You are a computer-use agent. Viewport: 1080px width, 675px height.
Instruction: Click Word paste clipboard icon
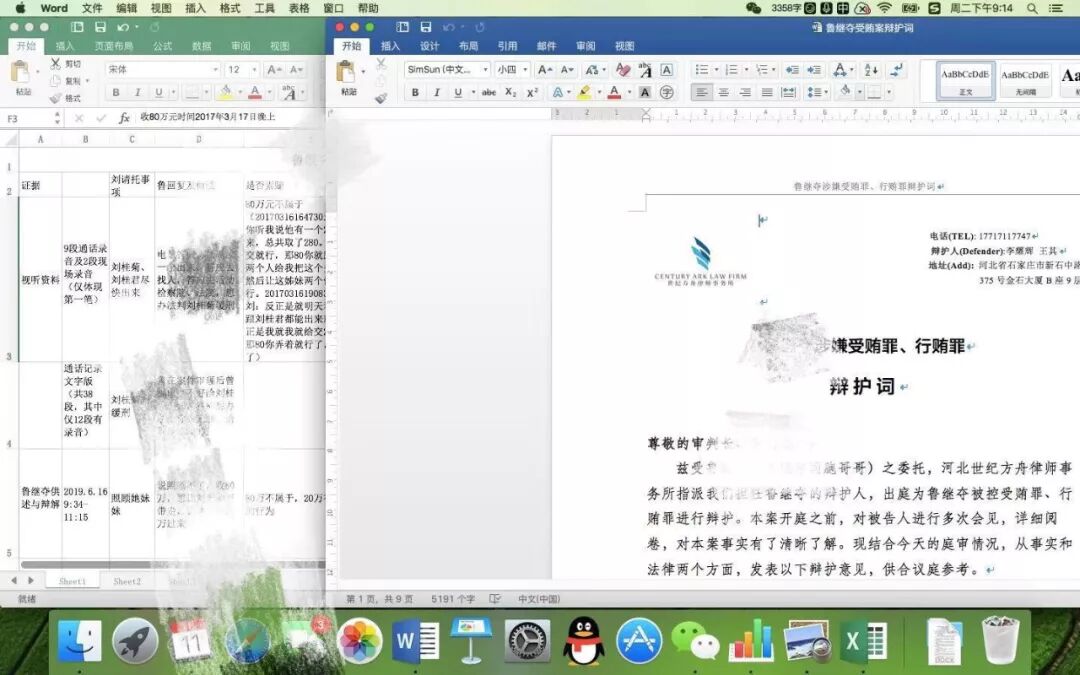[346, 72]
